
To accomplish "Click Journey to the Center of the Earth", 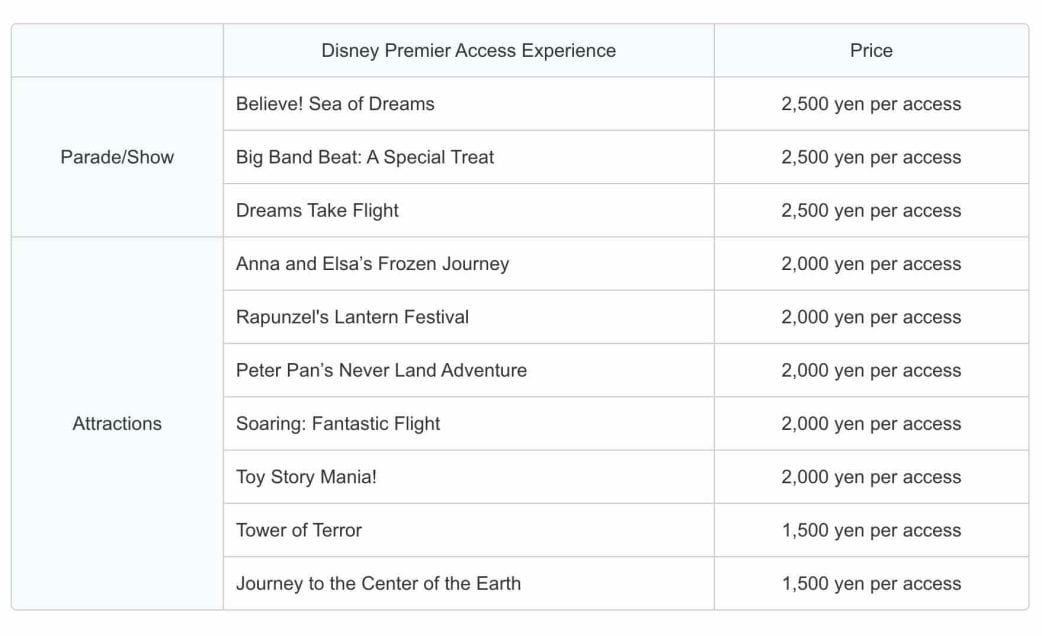I will 378,584.
